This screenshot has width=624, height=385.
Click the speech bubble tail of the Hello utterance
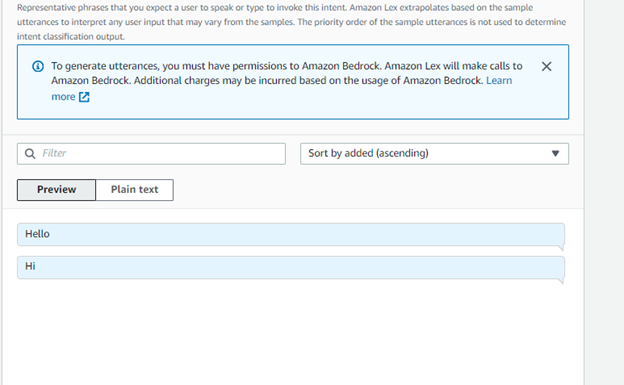(561, 248)
